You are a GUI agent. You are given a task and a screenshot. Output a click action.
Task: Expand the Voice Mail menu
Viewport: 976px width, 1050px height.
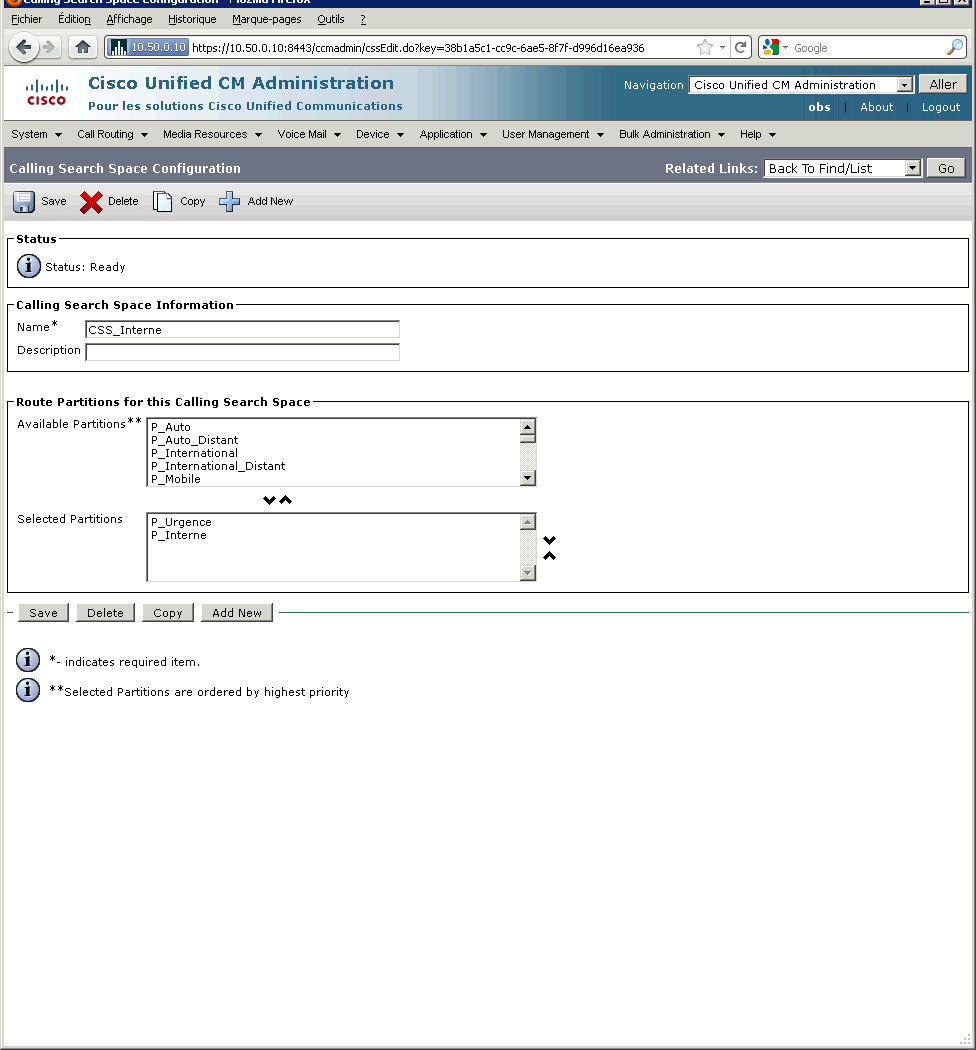(x=309, y=135)
